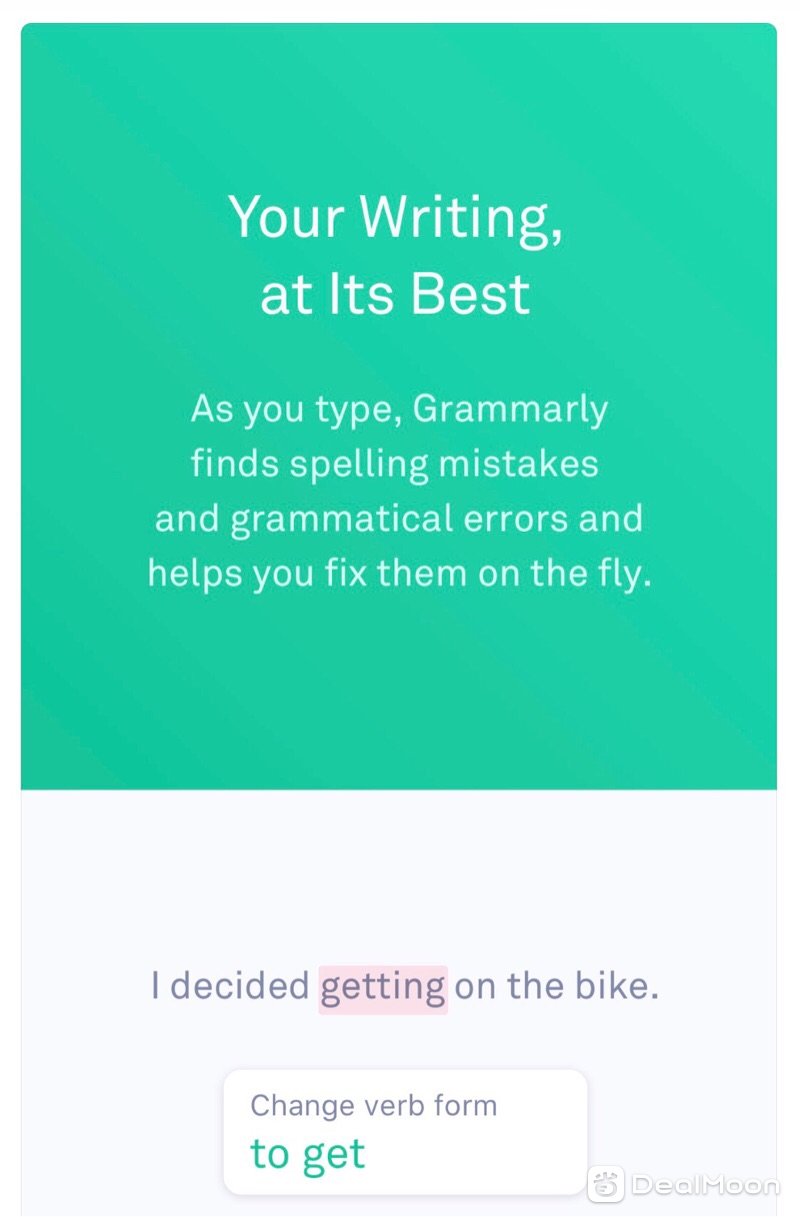Apply the "to get" suggestion
The height and width of the screenshot is (1217, 800).
point(308,1154)
